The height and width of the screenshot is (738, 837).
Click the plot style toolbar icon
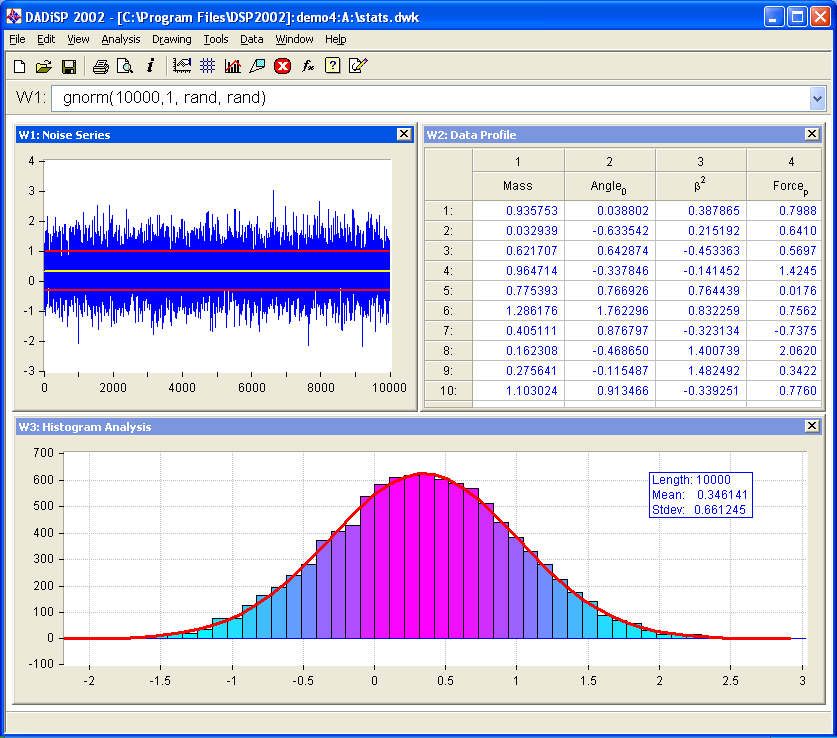click(182, 66)
